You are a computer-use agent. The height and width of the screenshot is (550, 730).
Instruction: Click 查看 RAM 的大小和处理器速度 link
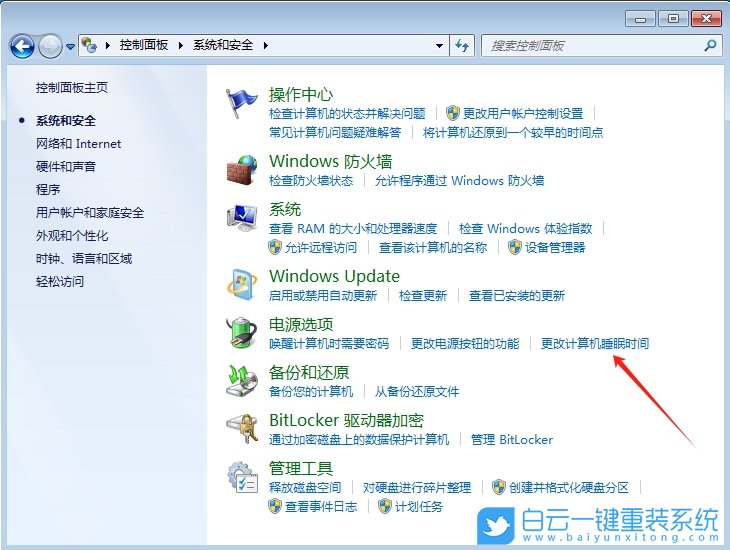353,228
